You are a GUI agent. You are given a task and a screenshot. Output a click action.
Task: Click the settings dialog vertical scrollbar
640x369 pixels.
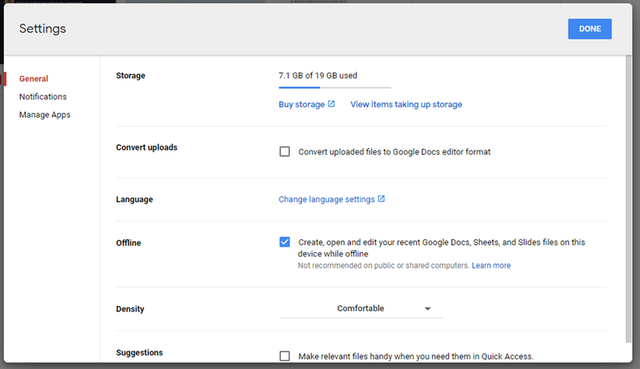click(x=628, y=199)
